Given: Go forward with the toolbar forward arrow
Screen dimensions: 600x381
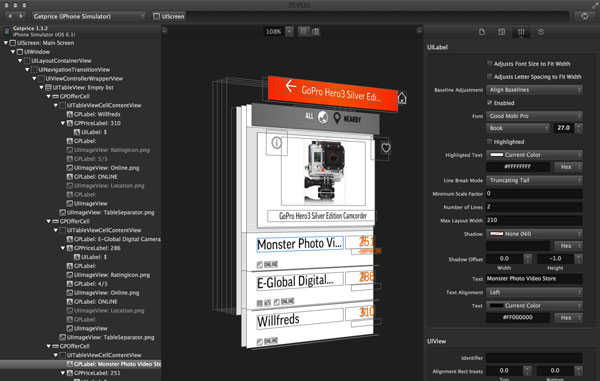Looking at the screenshot, I should (x=21, y=16).
